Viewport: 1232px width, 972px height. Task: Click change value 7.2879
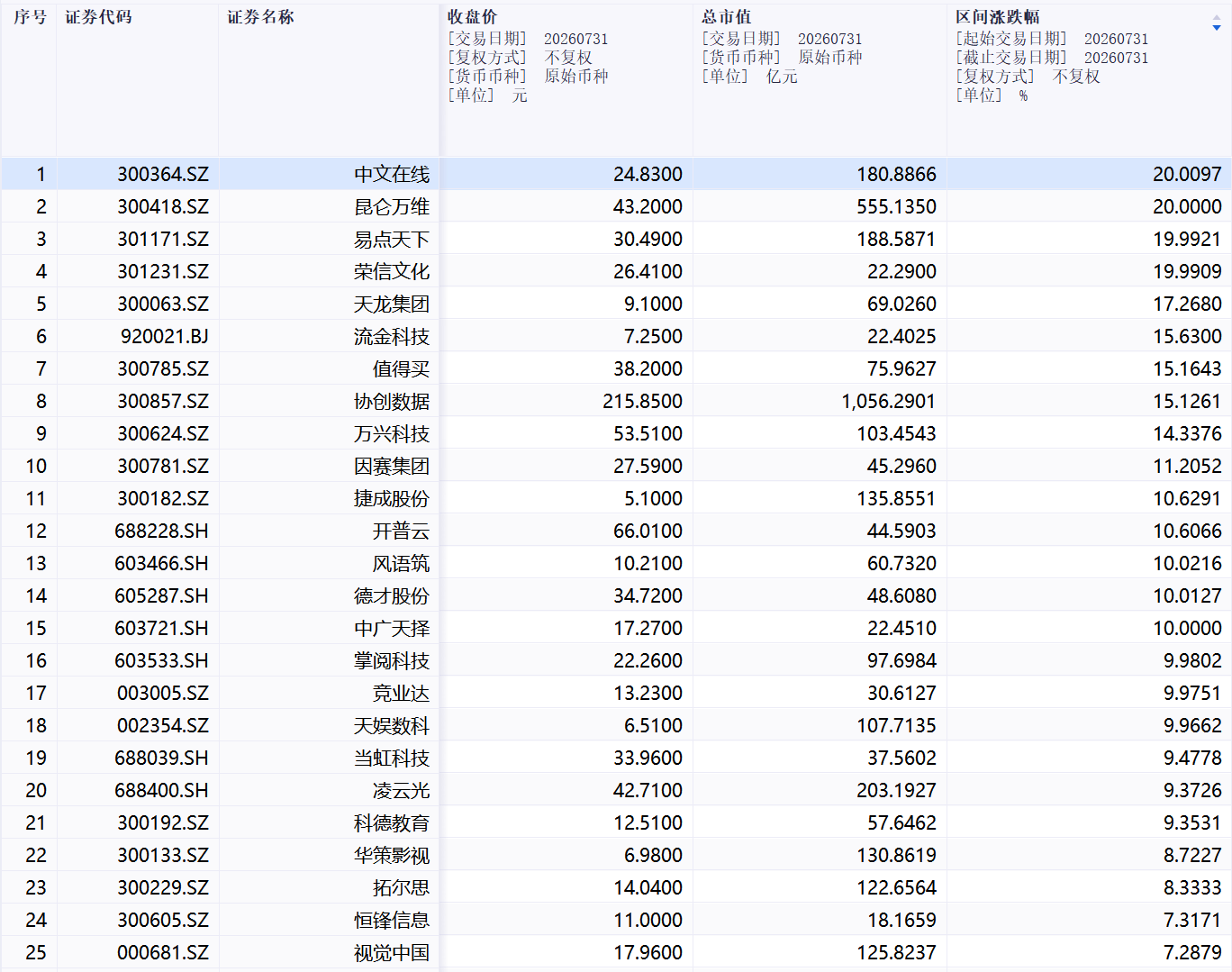(1192, 952)
